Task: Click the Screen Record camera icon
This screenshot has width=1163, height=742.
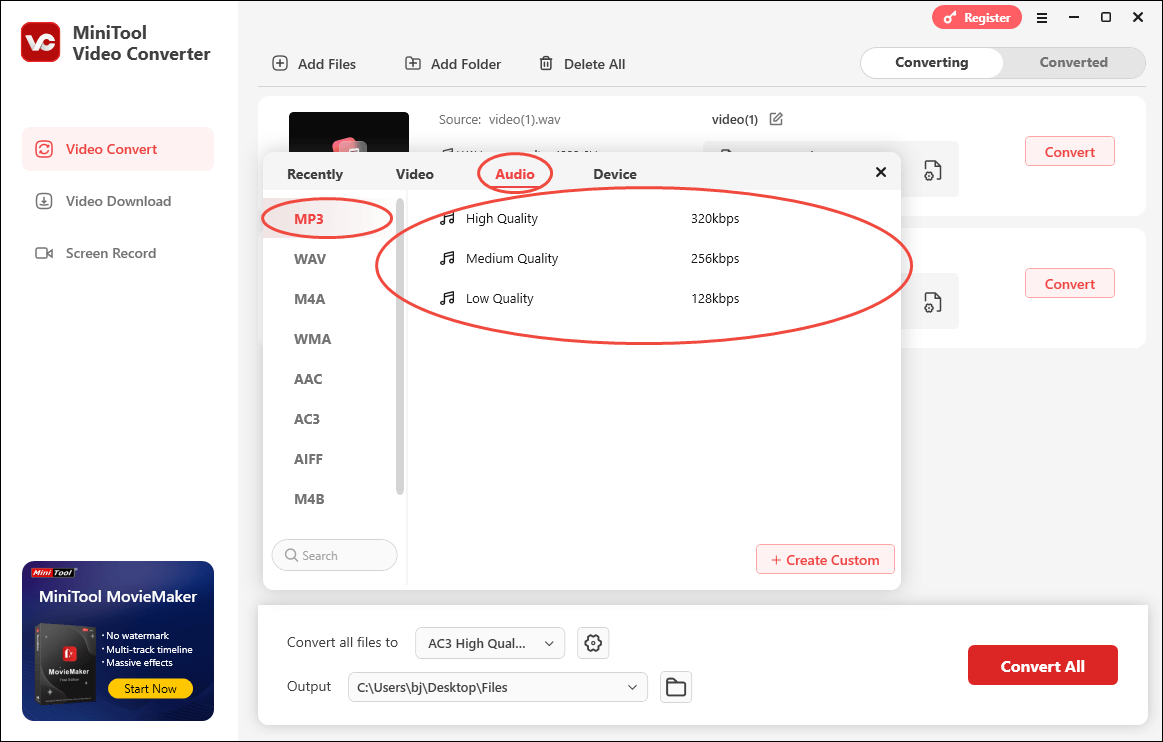Action: coord(45,253)
